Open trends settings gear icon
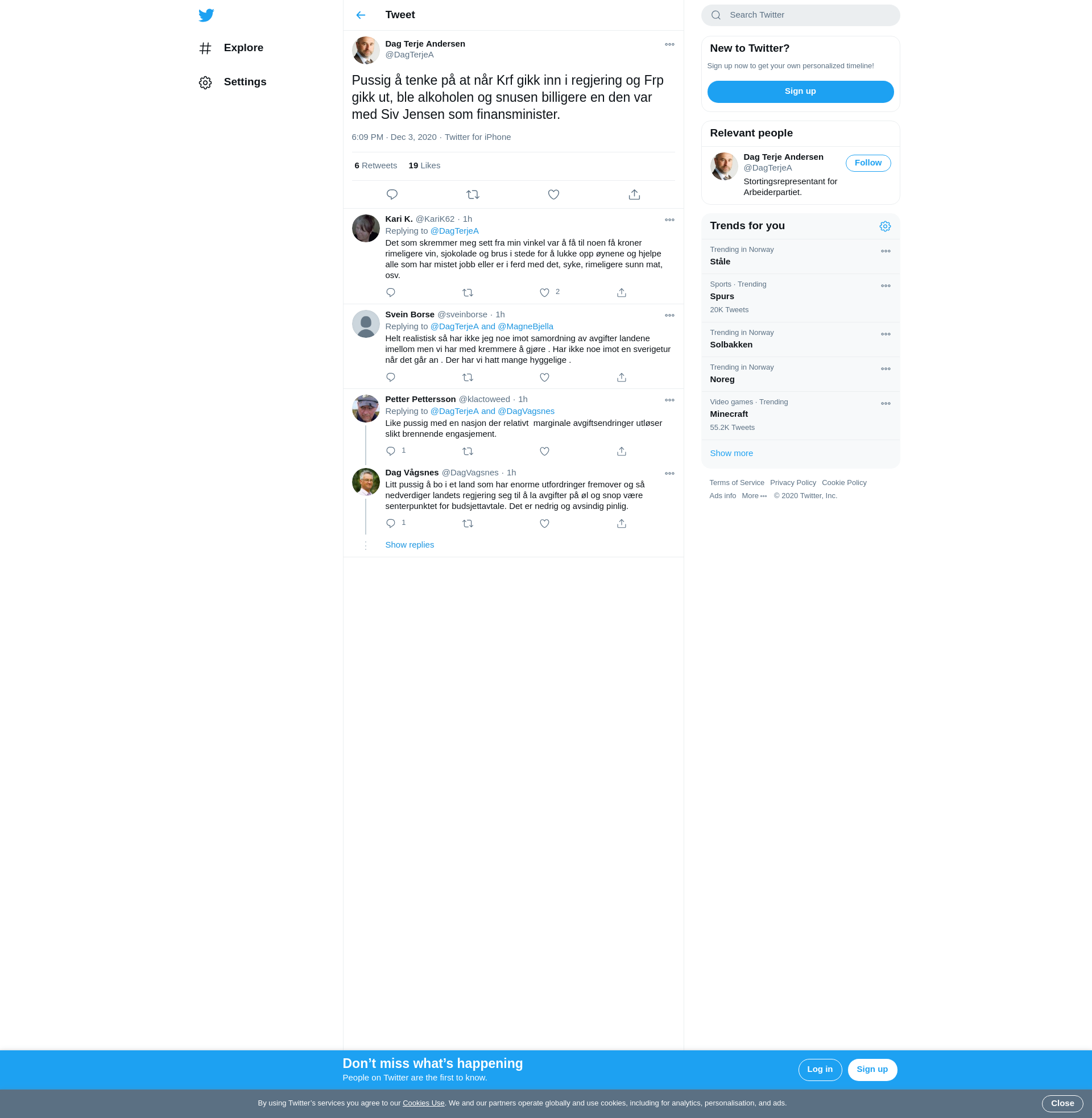Image resolution: width=1092 pixels, height=1118 pixels. coord(885,226)
